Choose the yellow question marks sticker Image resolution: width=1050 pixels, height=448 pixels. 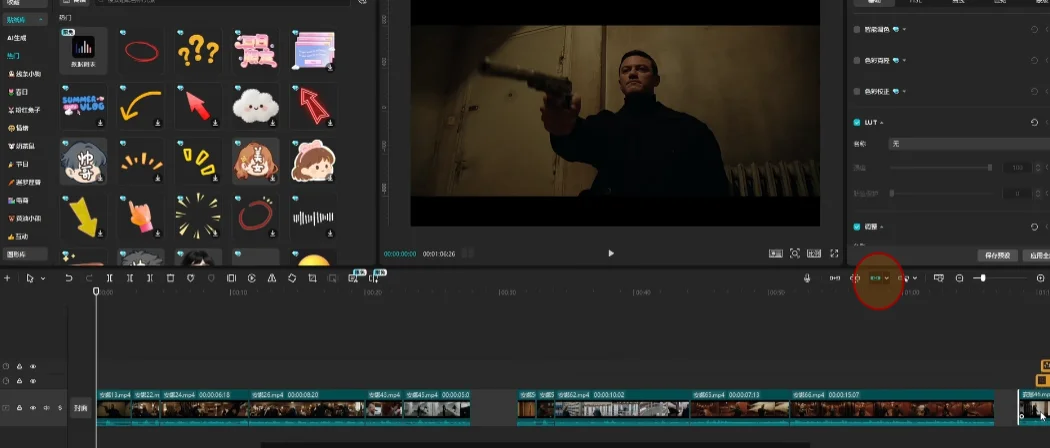pos(198,50)
